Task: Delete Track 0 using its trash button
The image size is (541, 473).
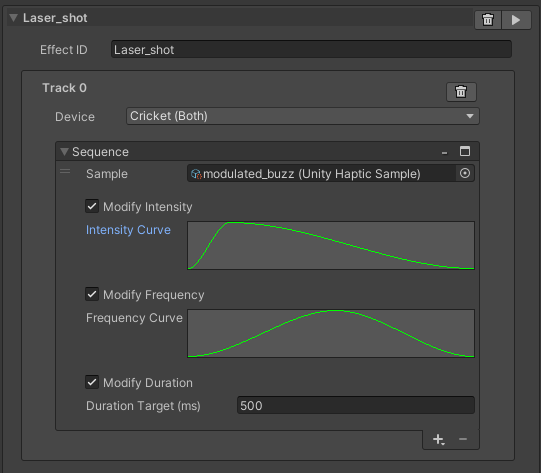Action: pyautogui.click(x=461, y=92)
